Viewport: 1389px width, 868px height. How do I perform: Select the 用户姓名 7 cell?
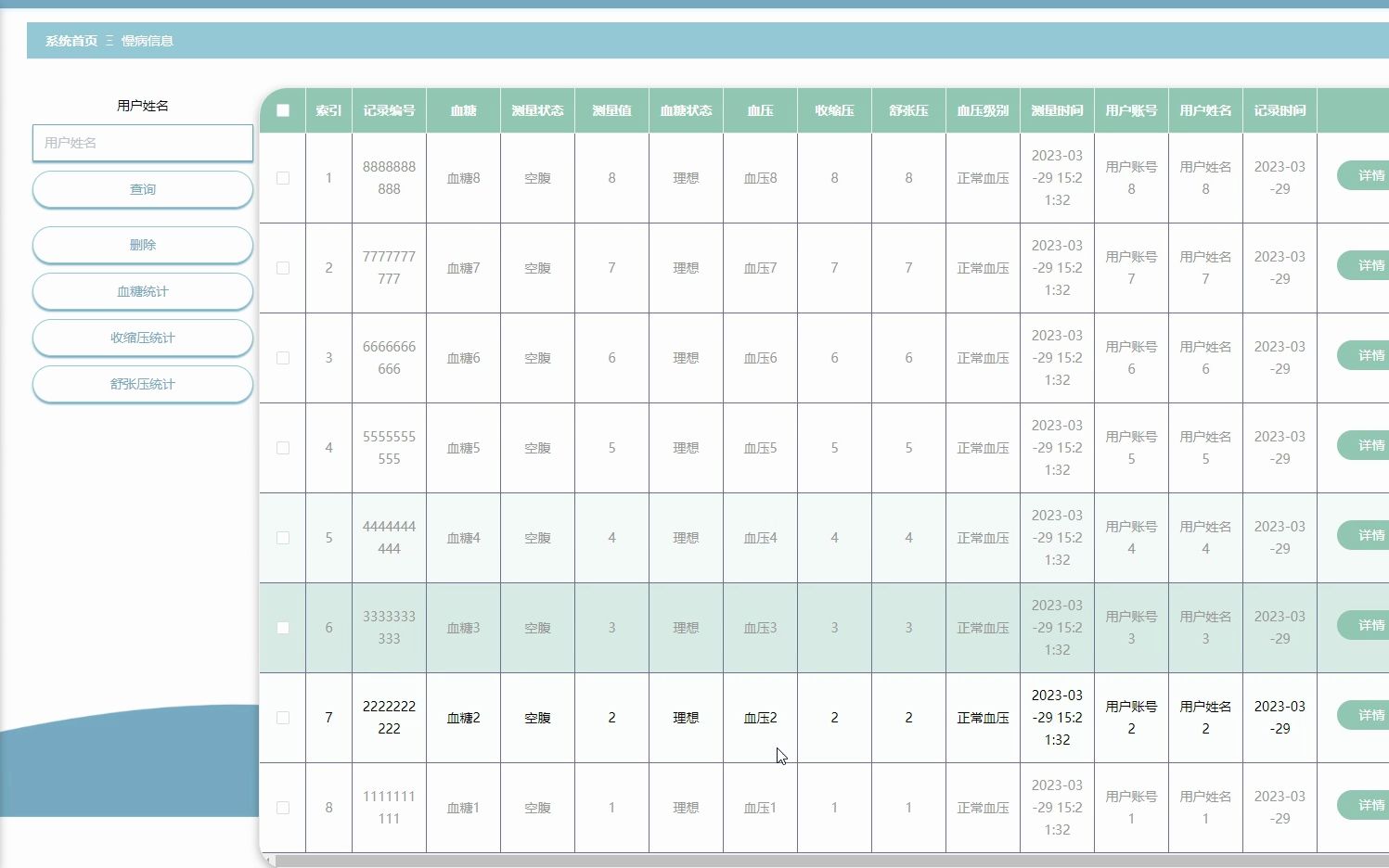(1205, 268)
